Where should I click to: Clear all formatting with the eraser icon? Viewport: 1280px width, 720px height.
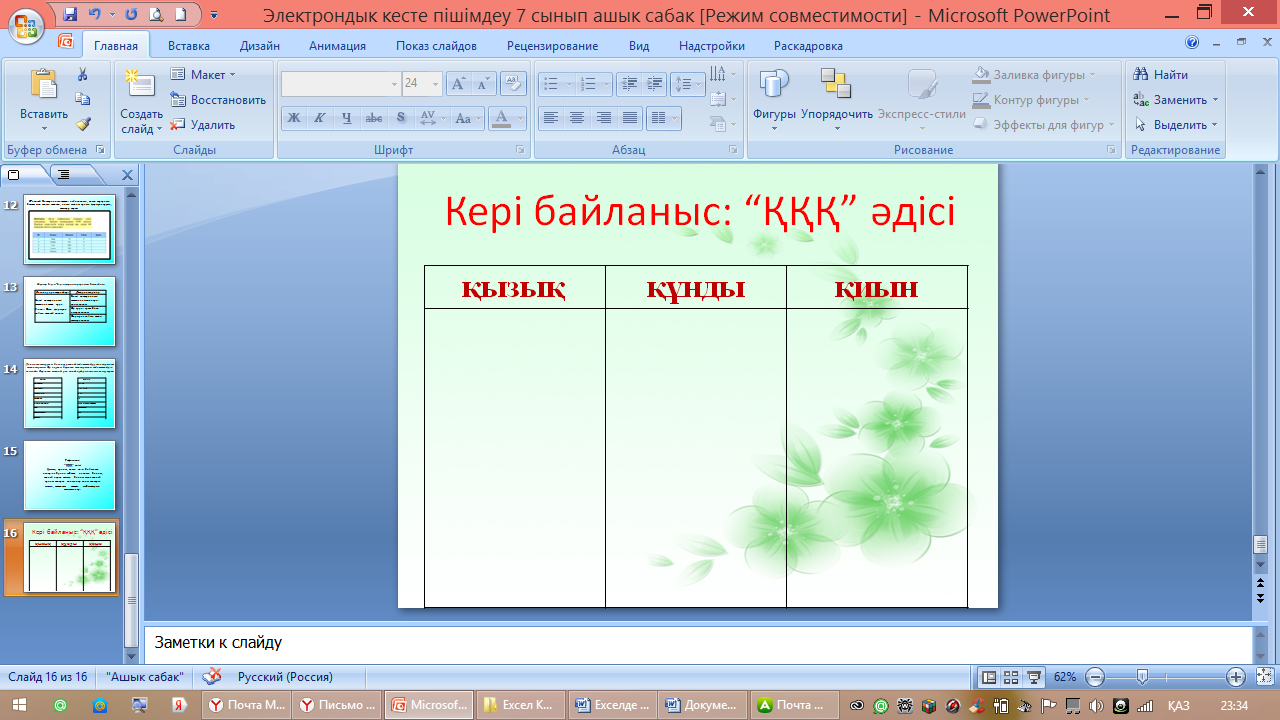click(x=513, y=84)
